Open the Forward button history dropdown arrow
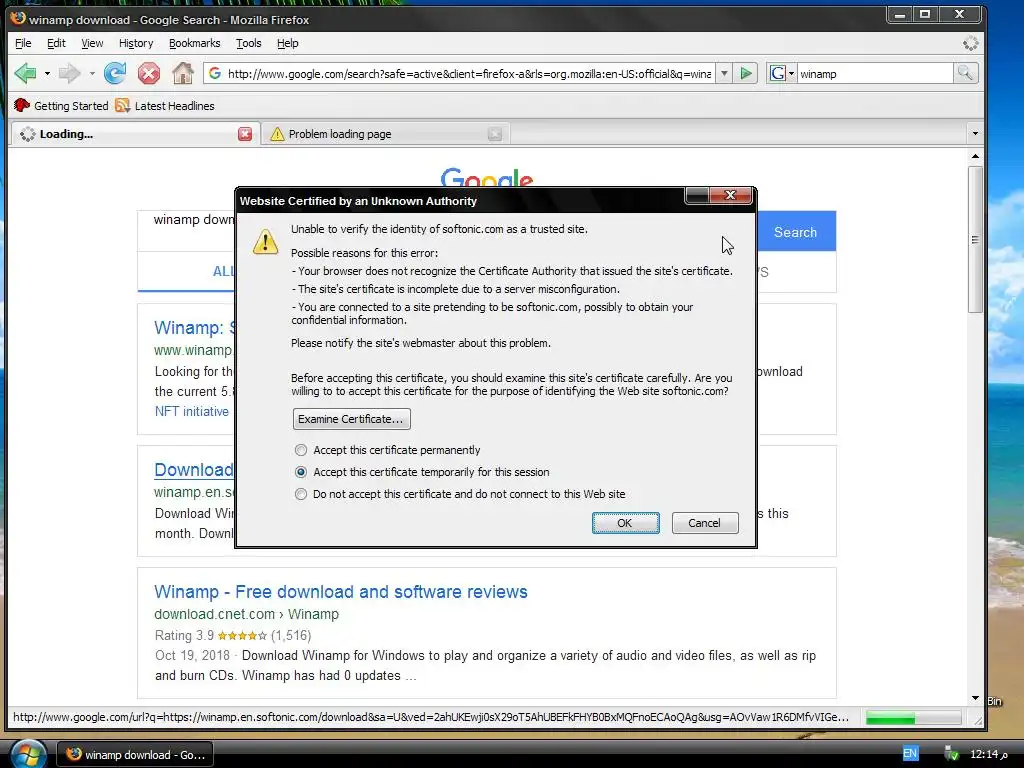This screenshot has height=768, width=1024. tap(92, 74)
